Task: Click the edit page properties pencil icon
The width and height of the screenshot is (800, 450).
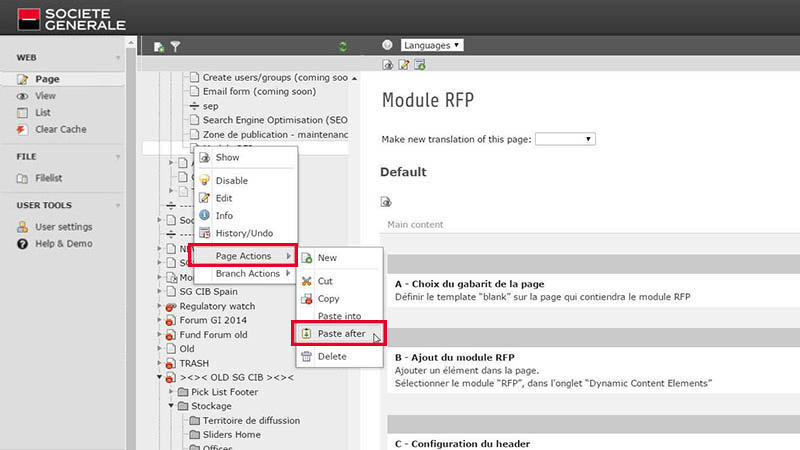Action: [404, 65]
